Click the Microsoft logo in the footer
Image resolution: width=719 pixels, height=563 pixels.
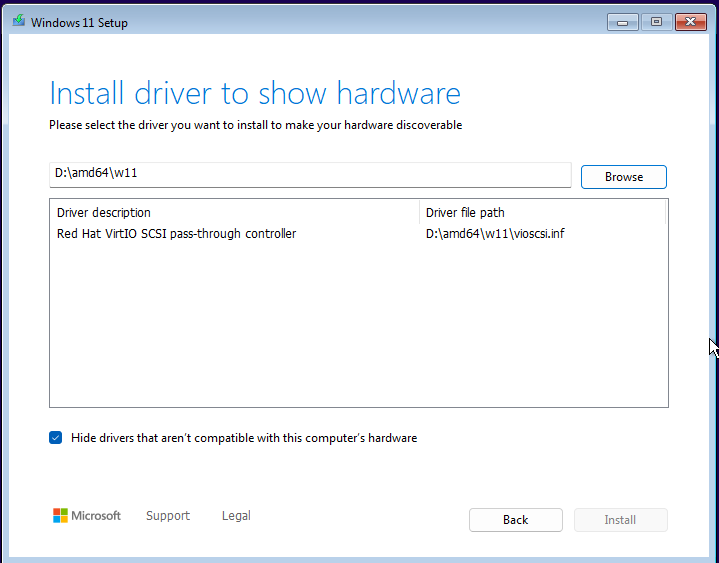(86, 516)
